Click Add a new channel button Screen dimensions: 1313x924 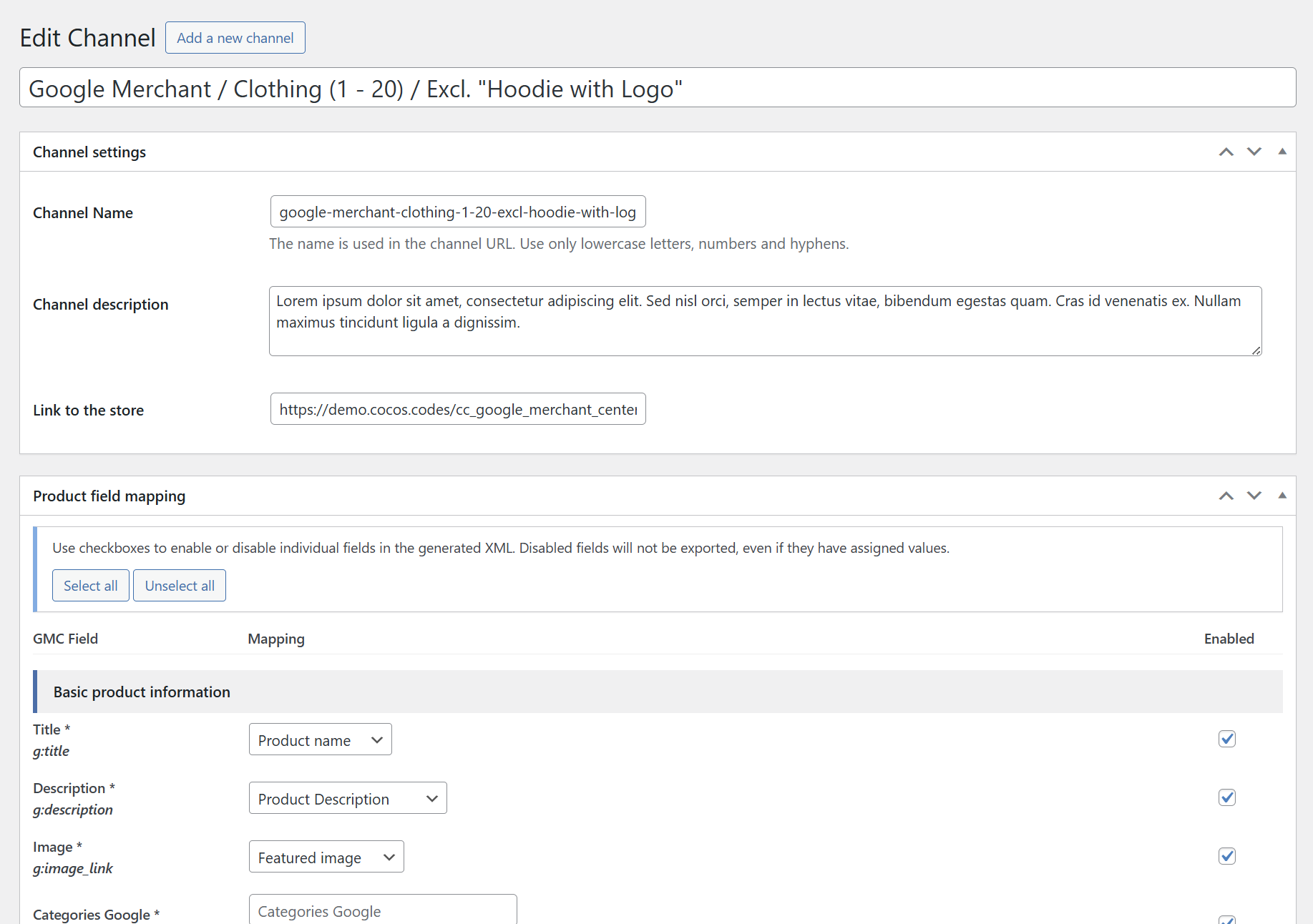coord(235,38)
